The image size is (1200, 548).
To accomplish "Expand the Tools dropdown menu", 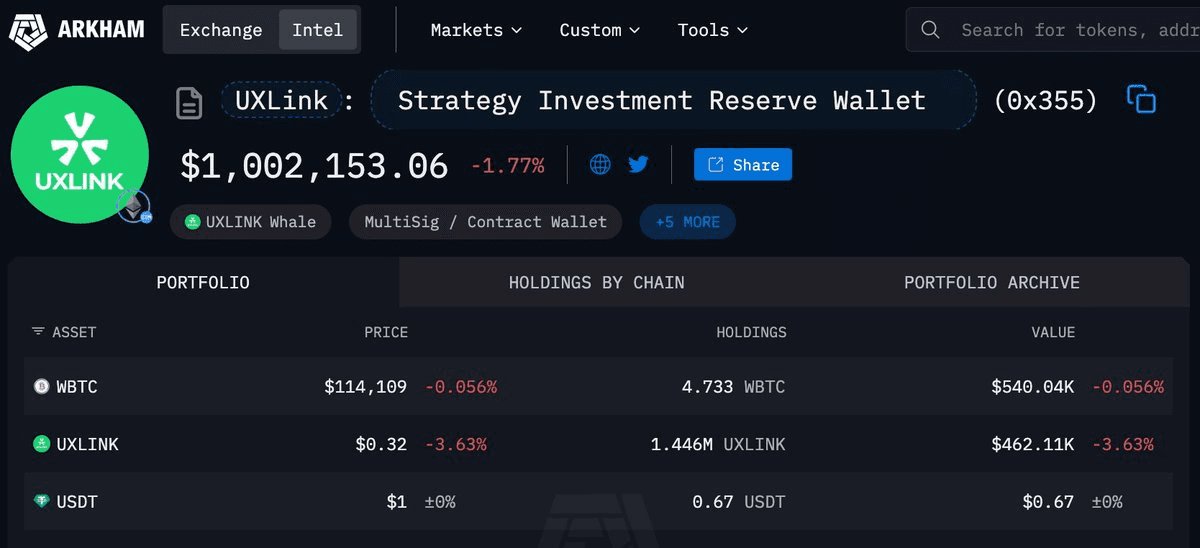I will 713,30.
